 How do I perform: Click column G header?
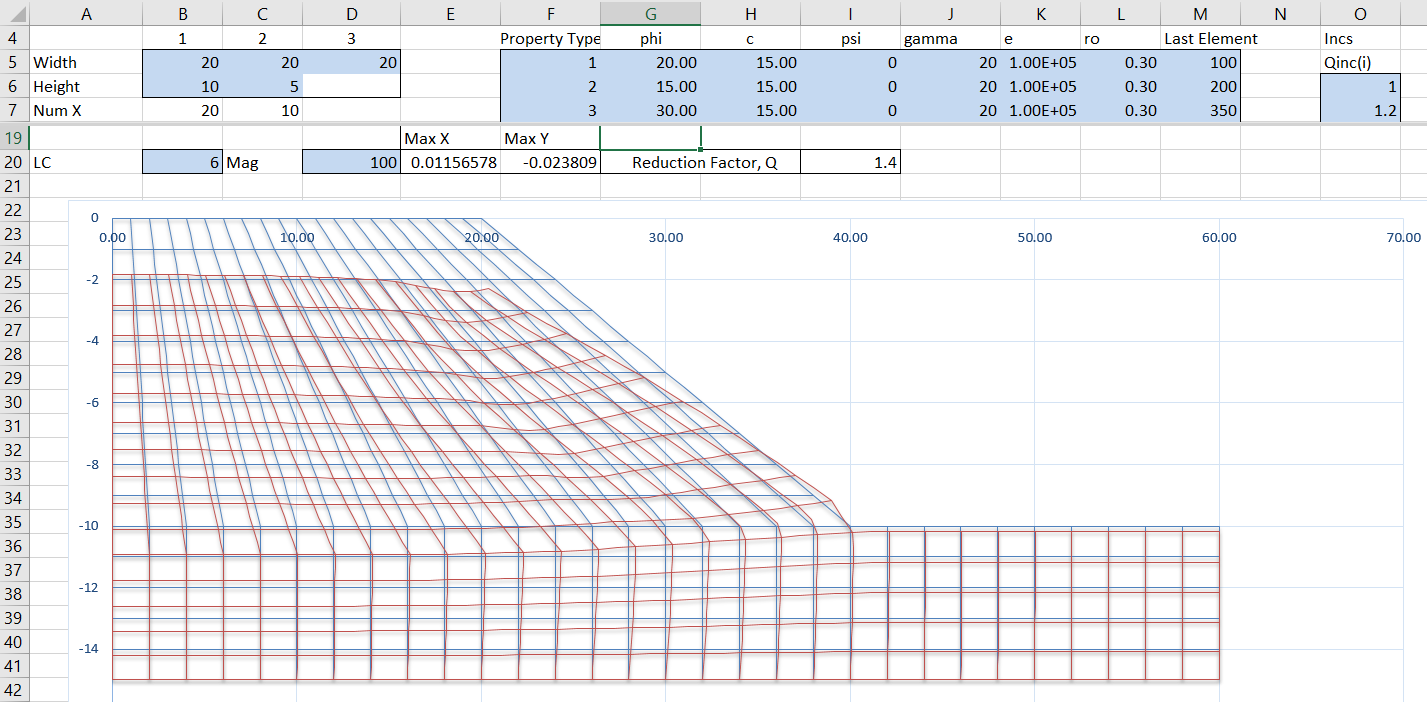[650, 13]
